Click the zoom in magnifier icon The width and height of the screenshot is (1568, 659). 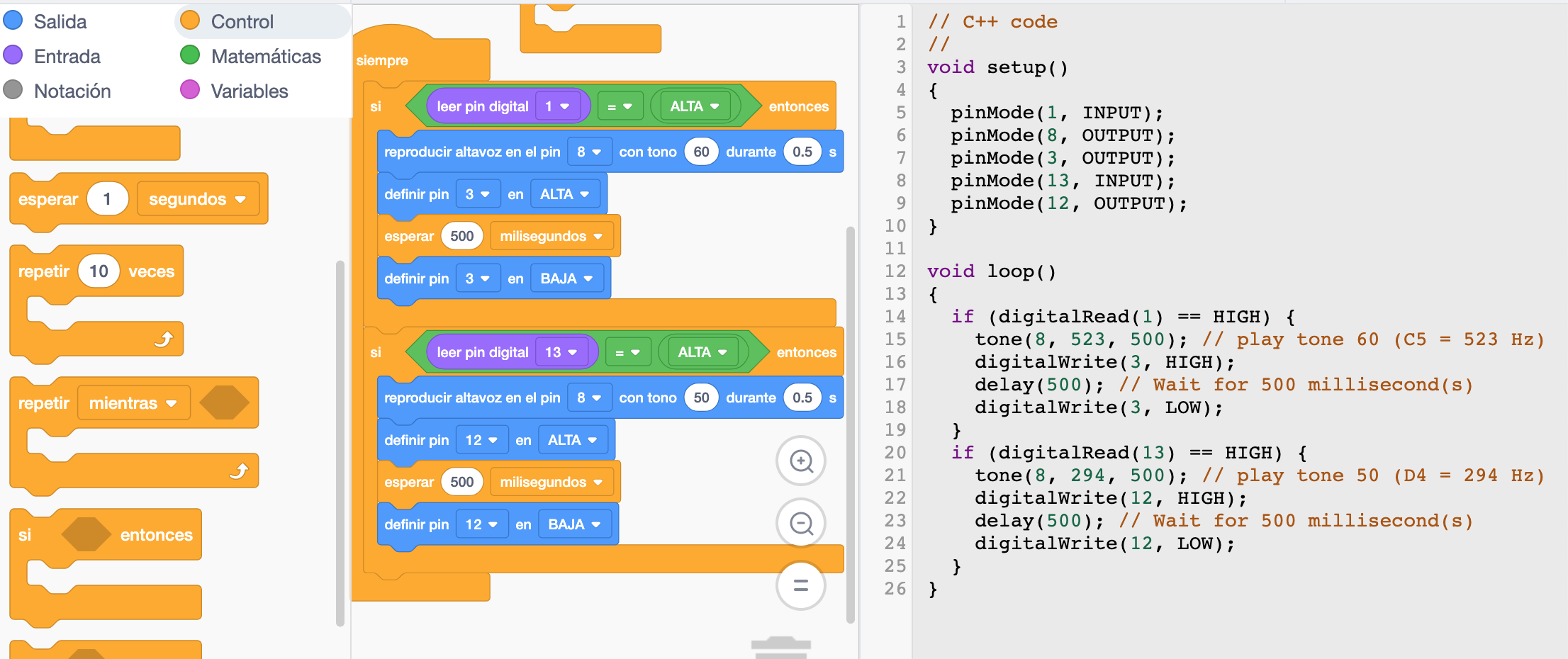801,461
